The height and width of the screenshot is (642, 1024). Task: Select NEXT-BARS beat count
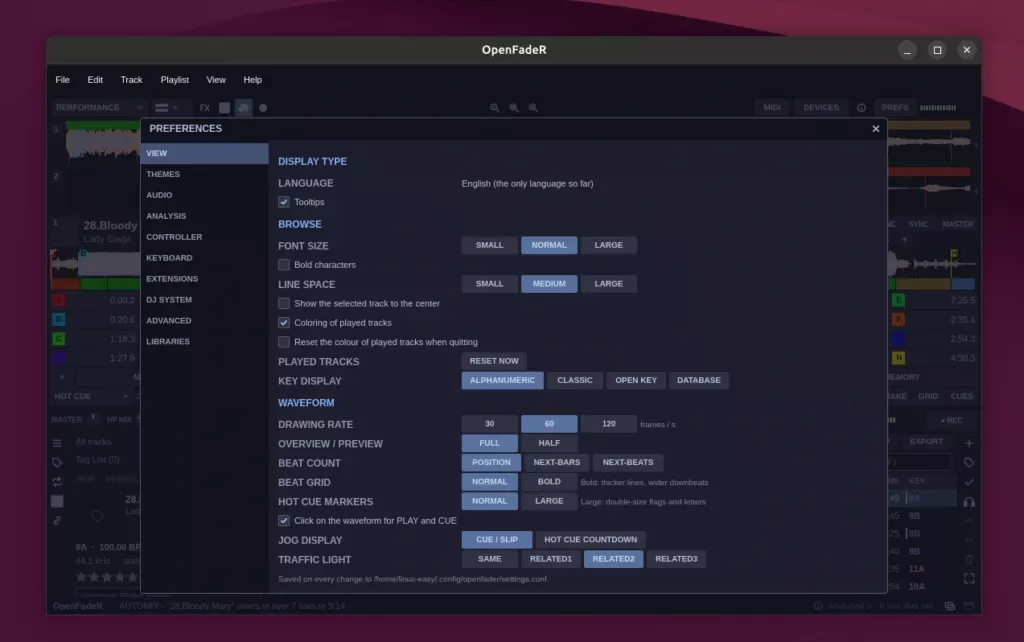pyautogui.click(x=556, y=462)
